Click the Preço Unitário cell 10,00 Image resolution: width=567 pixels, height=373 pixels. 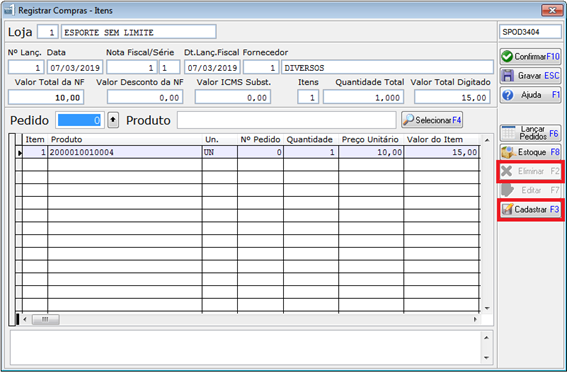pos(371,152)
